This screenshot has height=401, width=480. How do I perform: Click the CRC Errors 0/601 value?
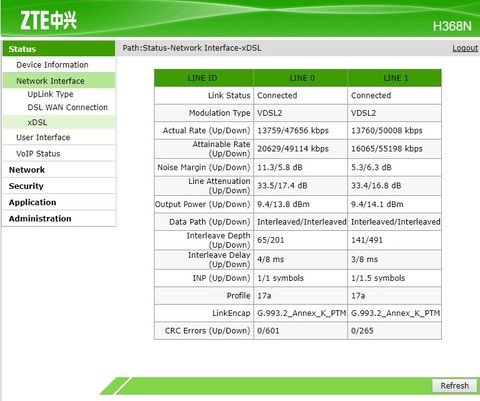(x=268, y=331)
